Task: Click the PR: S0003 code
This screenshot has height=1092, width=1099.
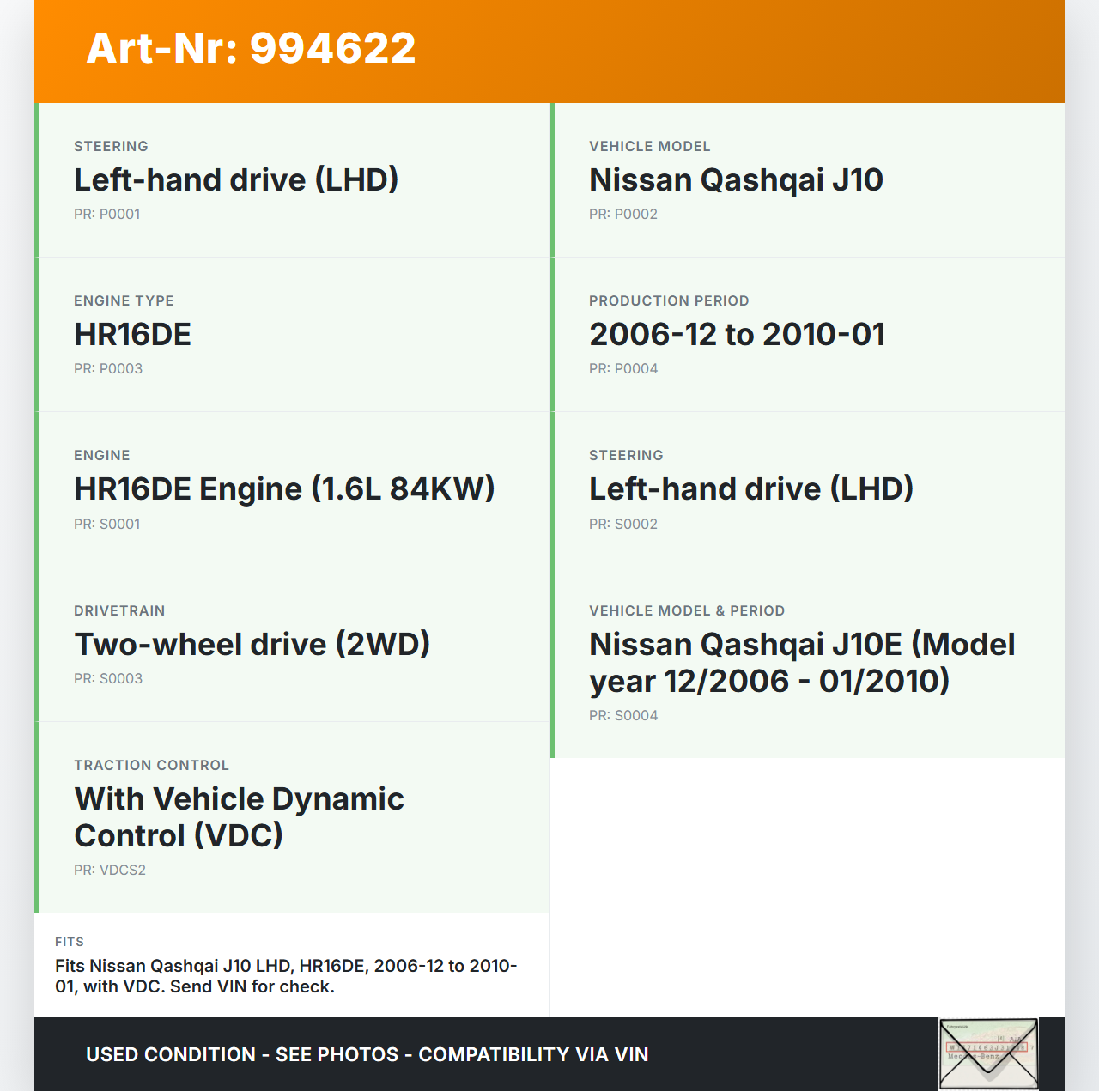Action: [108, 678]
